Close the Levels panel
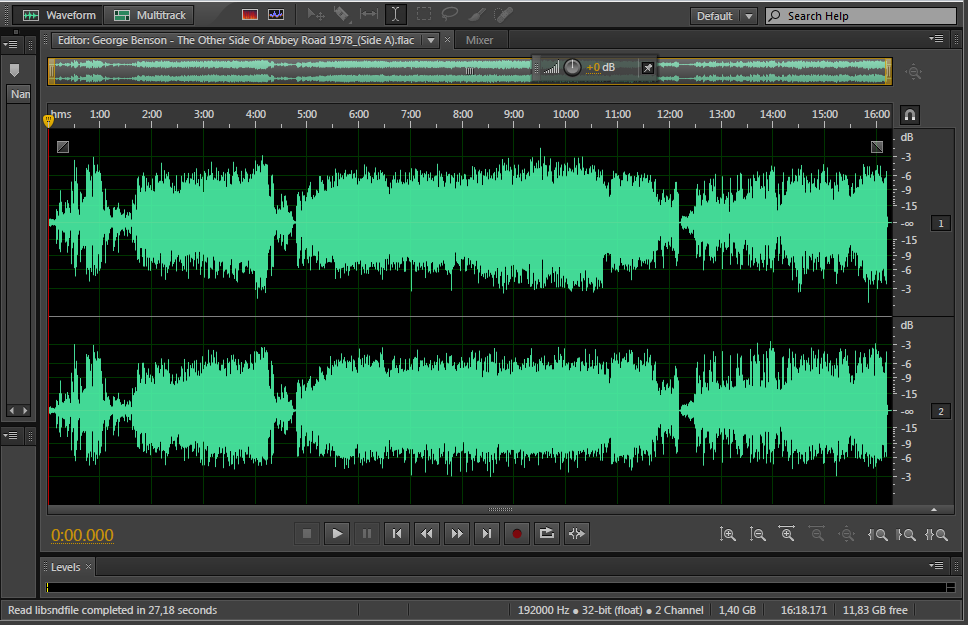 [x=88, y=566]
